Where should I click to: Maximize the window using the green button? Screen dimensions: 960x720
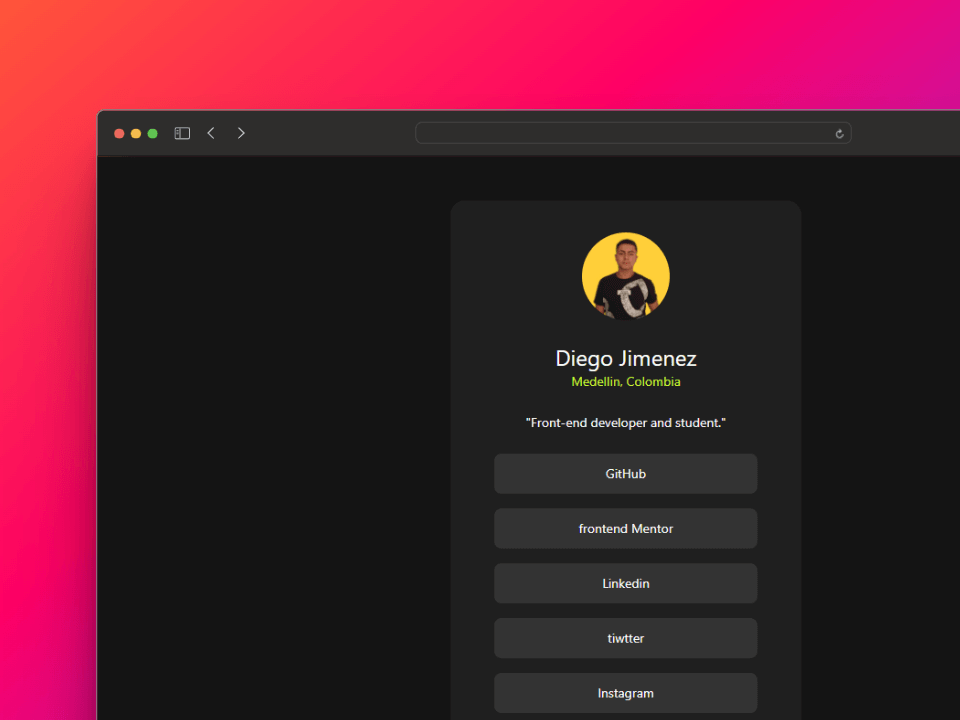[153, 133]
